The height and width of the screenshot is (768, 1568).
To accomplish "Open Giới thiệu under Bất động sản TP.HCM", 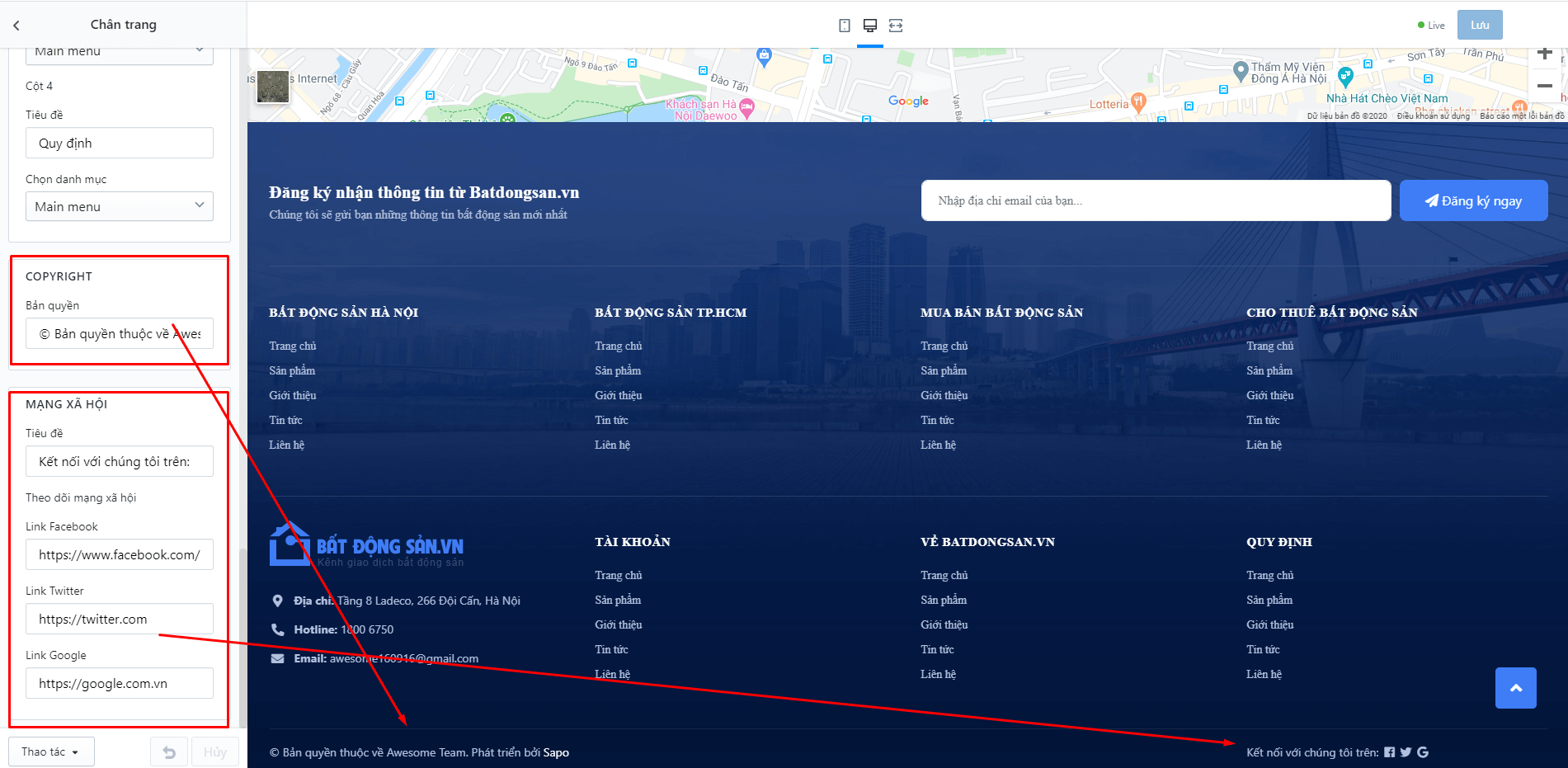I will pos(619,395).
